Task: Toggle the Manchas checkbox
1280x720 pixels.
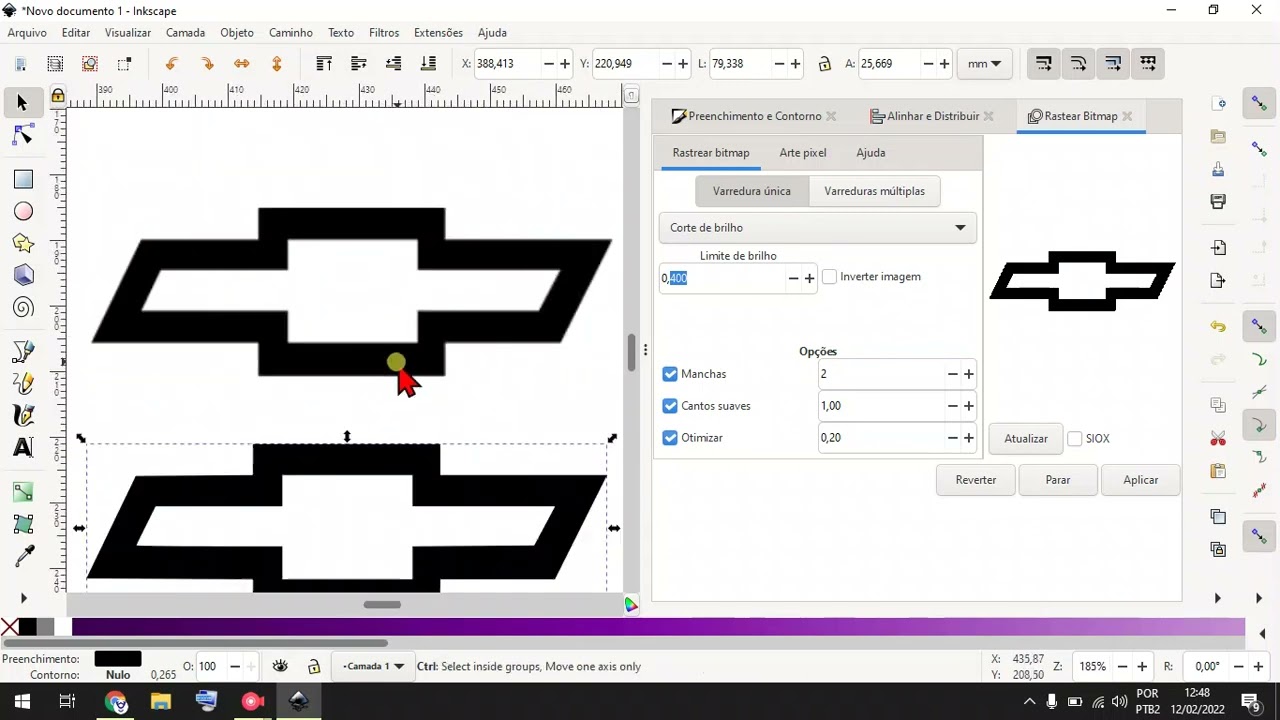Action: [670, 374]
